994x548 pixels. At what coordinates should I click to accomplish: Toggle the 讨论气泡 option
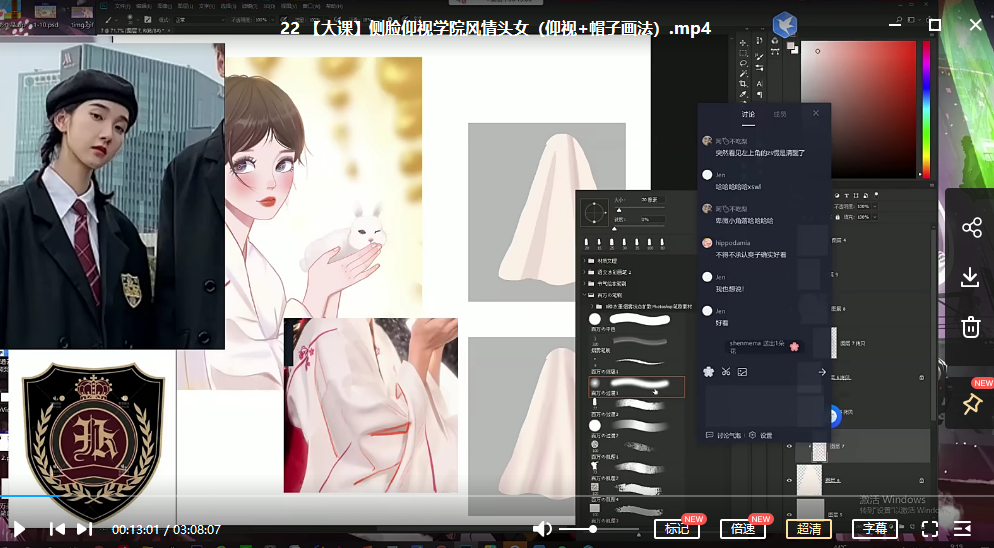tap(725, 435)
